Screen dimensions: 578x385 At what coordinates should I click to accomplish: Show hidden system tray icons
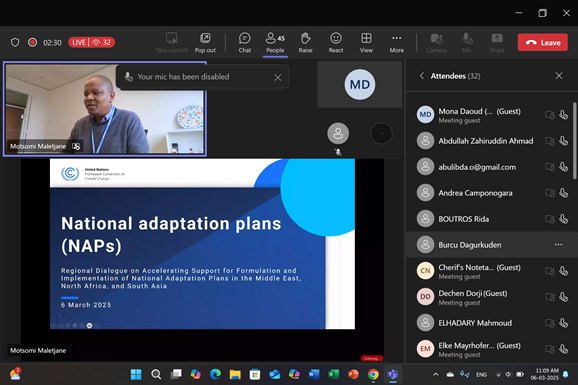tap(436, 374)
